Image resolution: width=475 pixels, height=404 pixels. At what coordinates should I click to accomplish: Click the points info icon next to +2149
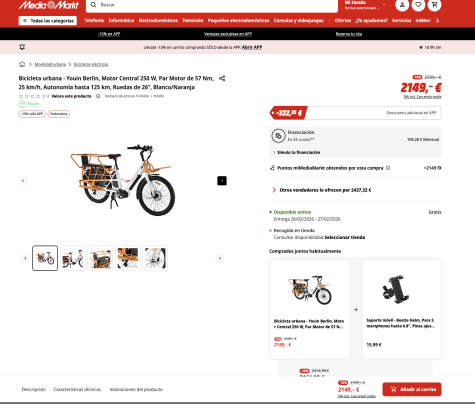(x=439, y=168)
